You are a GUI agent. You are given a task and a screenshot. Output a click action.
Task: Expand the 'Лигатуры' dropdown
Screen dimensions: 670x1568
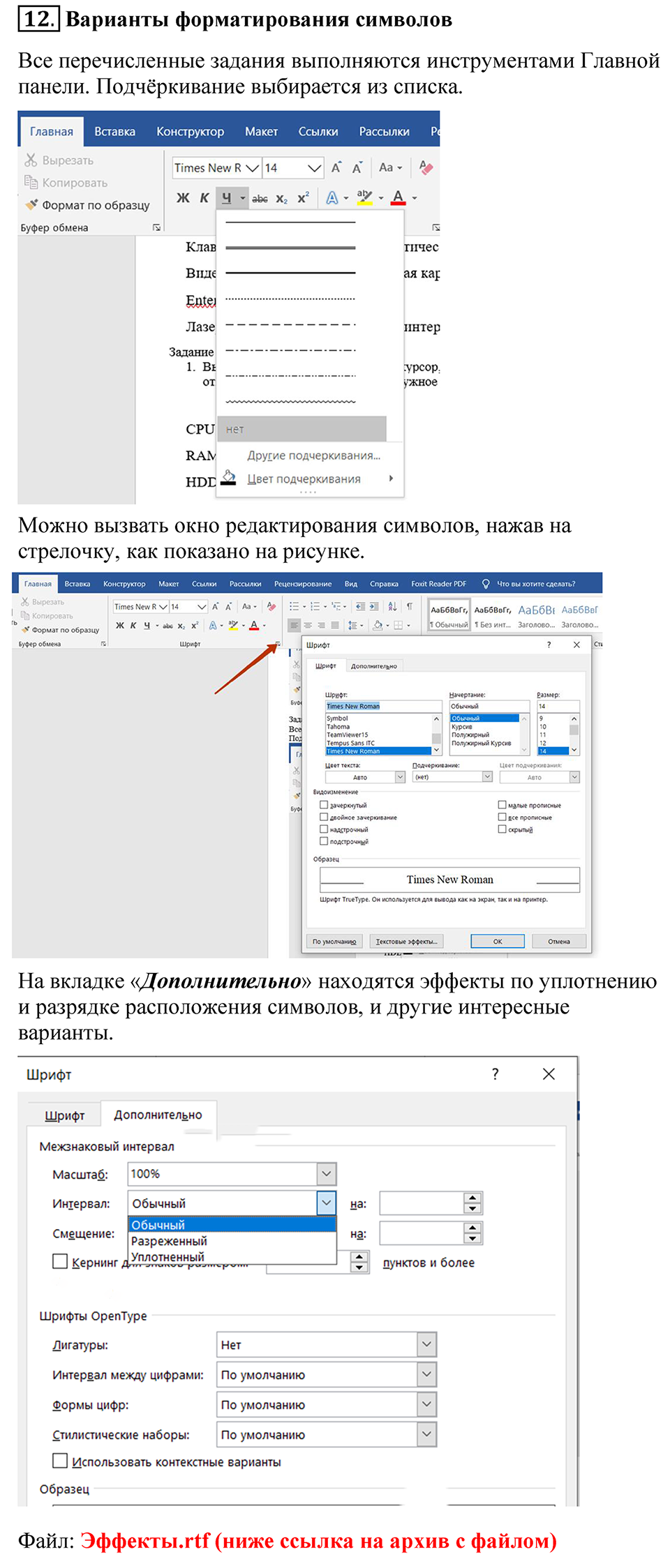click(x=426, y=1344)
